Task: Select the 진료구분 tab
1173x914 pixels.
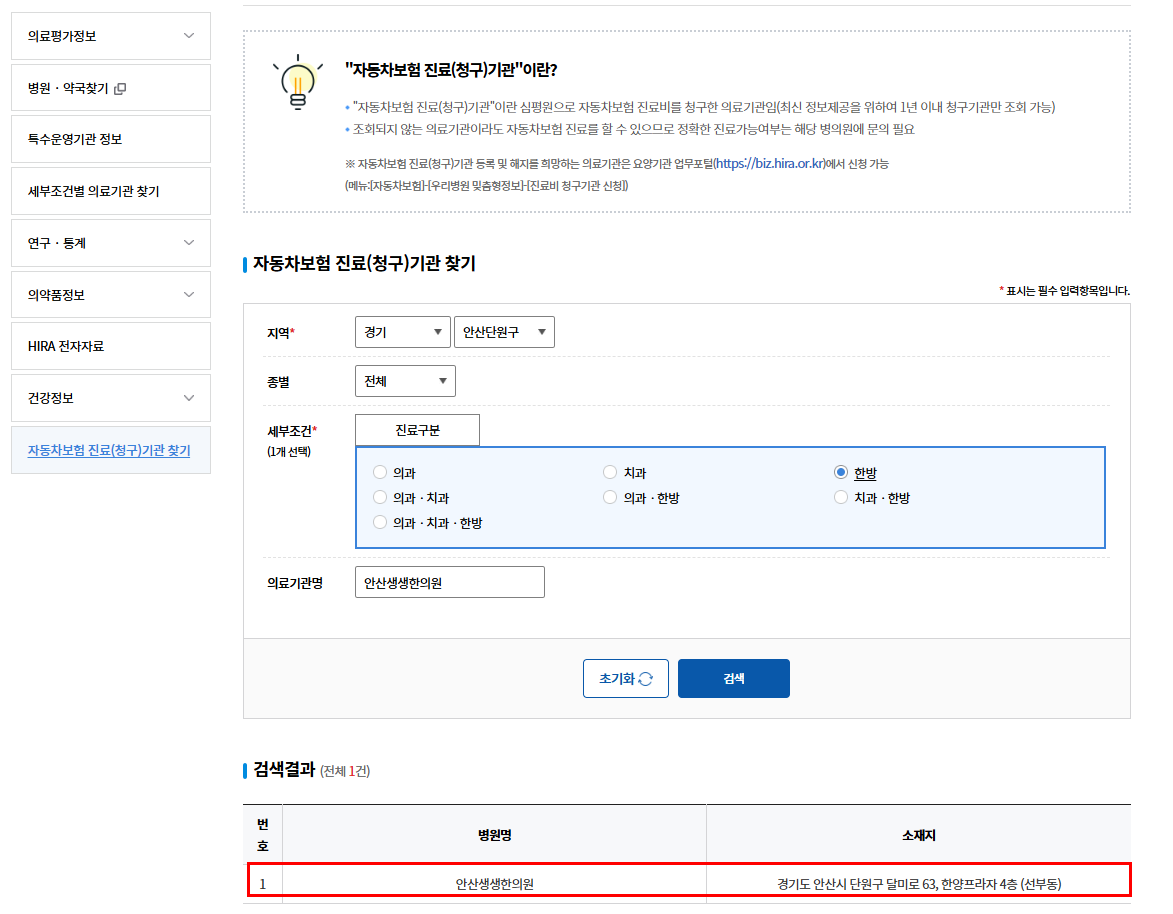Action: point(417,430)
